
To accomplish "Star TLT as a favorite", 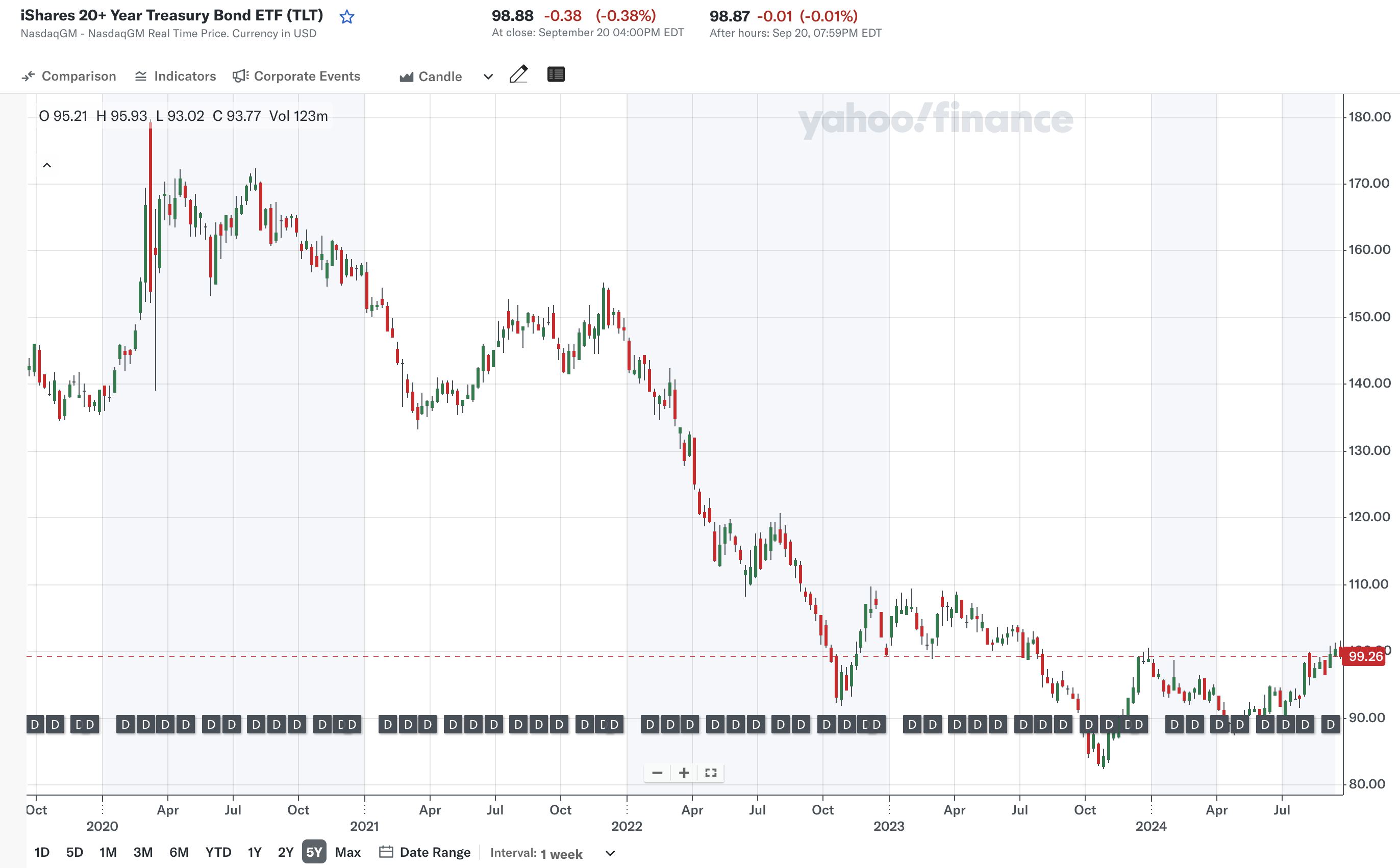I will tap(347, 17).
